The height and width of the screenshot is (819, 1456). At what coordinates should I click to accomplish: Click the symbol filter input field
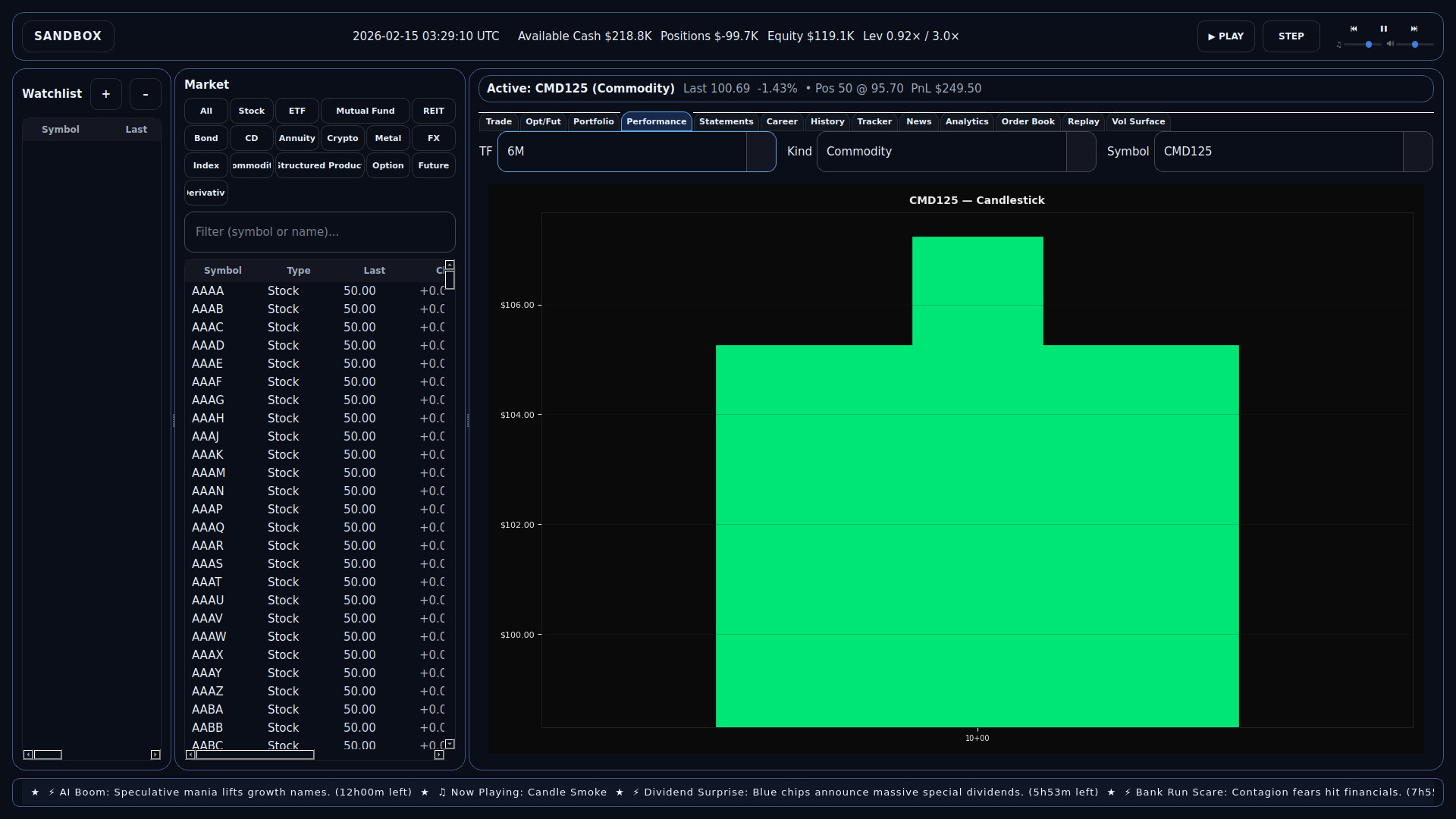[319, 232]
